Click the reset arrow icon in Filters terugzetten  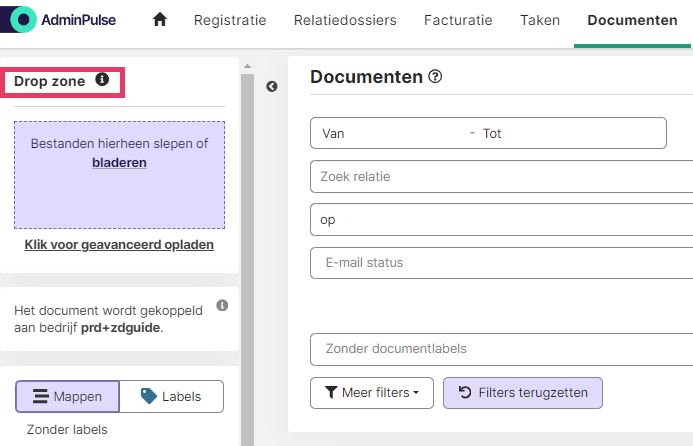pos(465,392)
